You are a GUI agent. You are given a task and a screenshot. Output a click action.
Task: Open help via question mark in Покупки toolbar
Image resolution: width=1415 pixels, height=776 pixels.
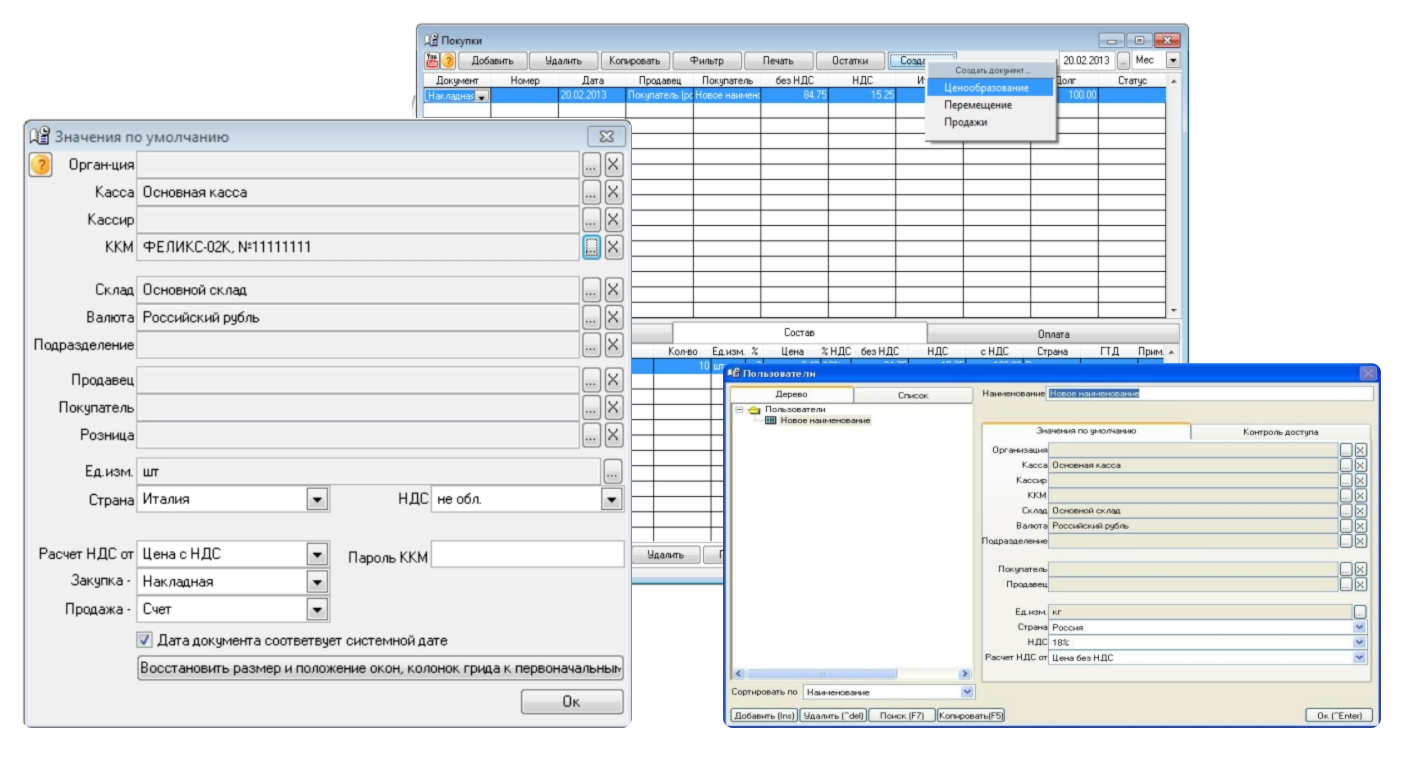tap(448, 61)
